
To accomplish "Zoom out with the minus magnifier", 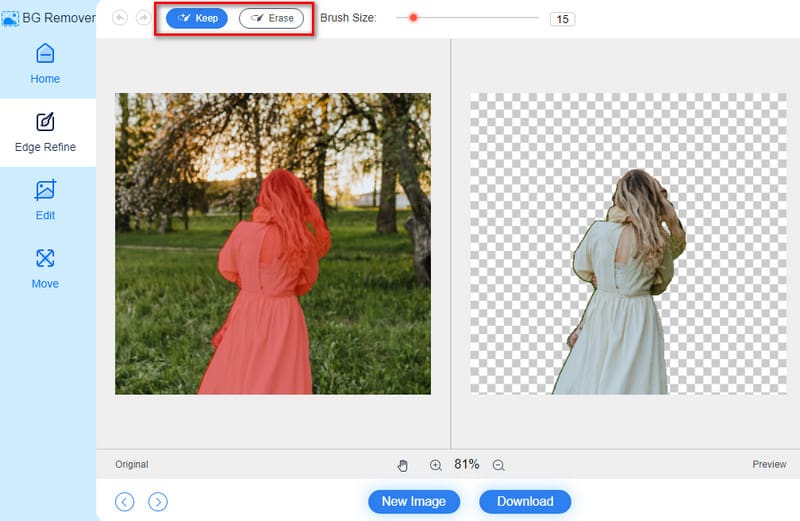I will (x=498, y=465).
